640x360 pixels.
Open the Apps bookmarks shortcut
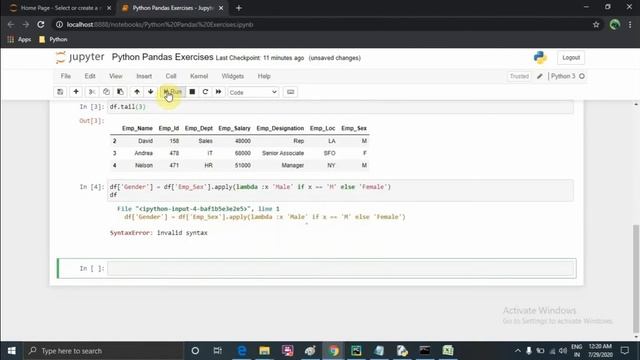20,40
